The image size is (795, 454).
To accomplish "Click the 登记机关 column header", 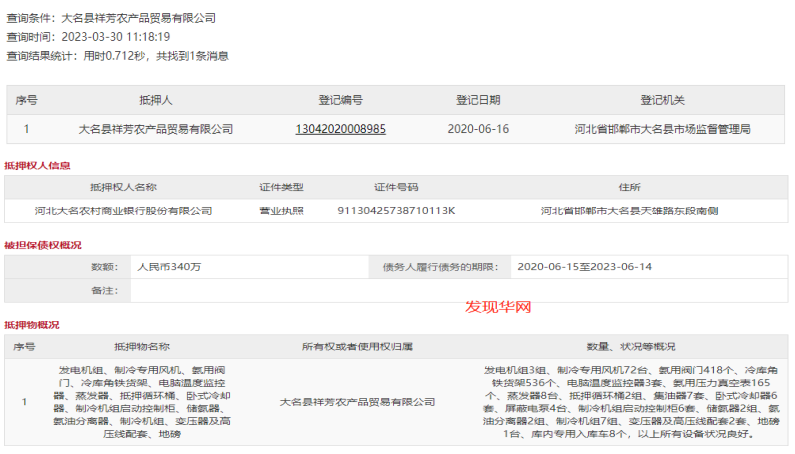I will click(x=662, y=100).
